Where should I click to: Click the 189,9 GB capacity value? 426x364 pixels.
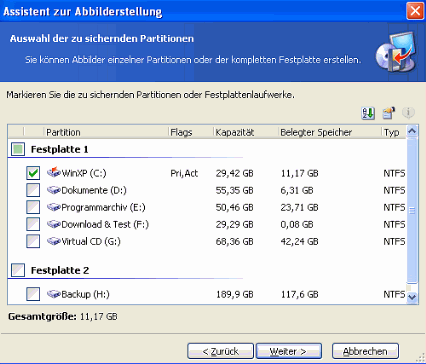(234, 294)
